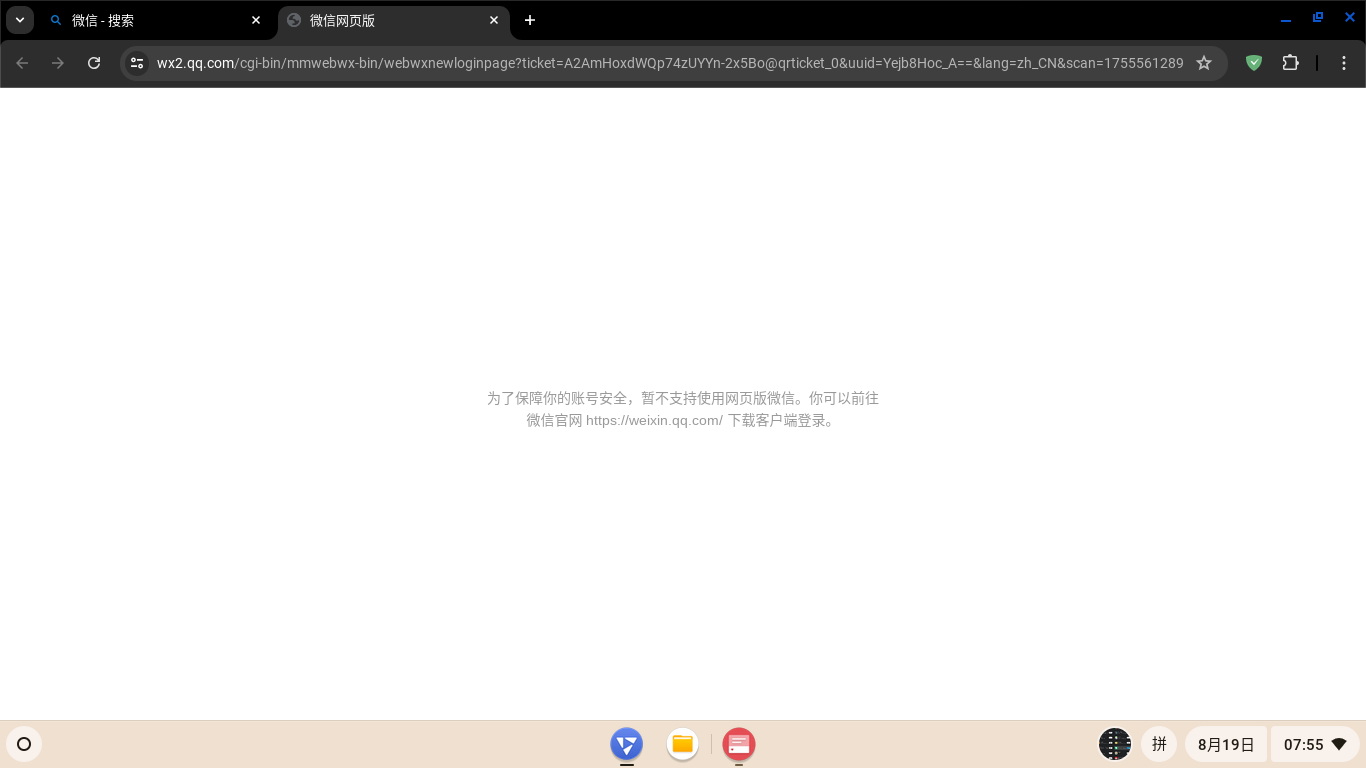Click the weixin.qq.com URL text

point(654,421)
